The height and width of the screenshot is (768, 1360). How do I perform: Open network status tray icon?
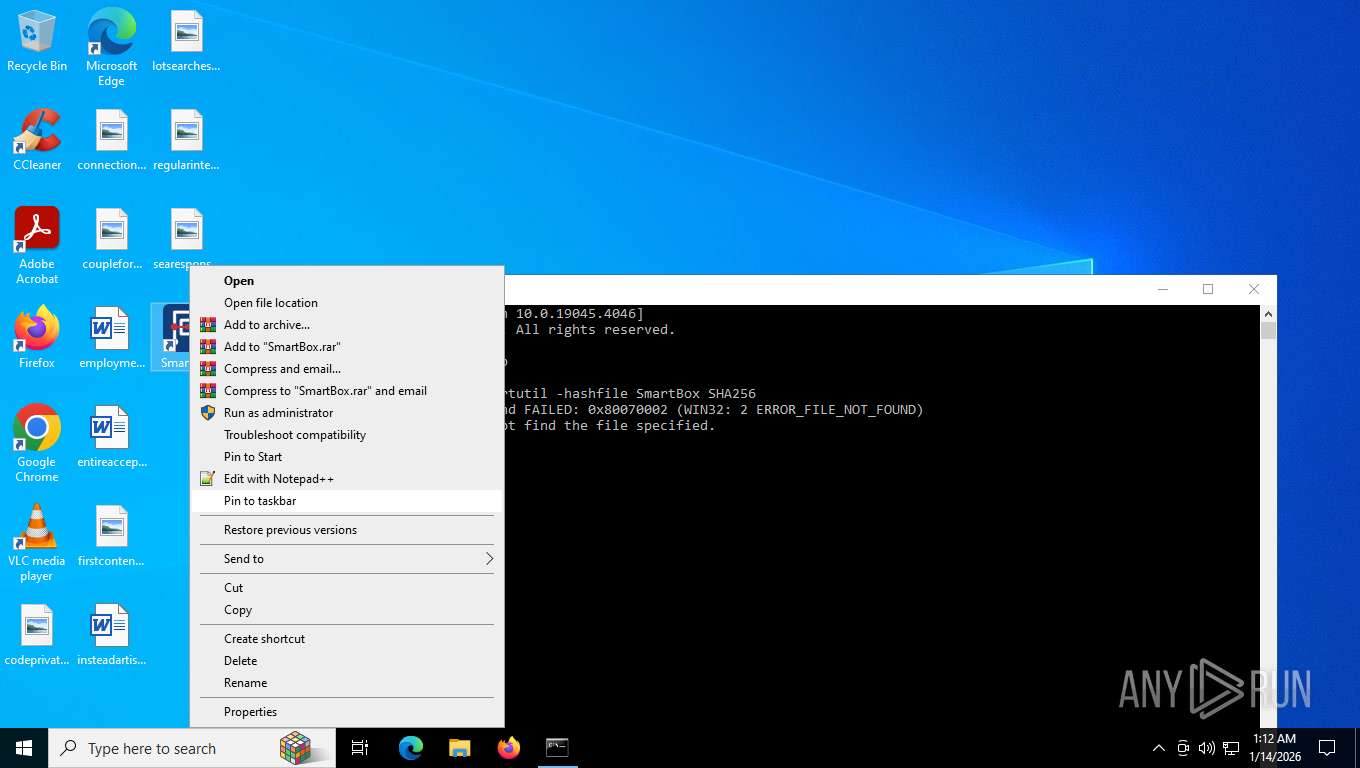pyautogui.click(x=1231, y=748)
